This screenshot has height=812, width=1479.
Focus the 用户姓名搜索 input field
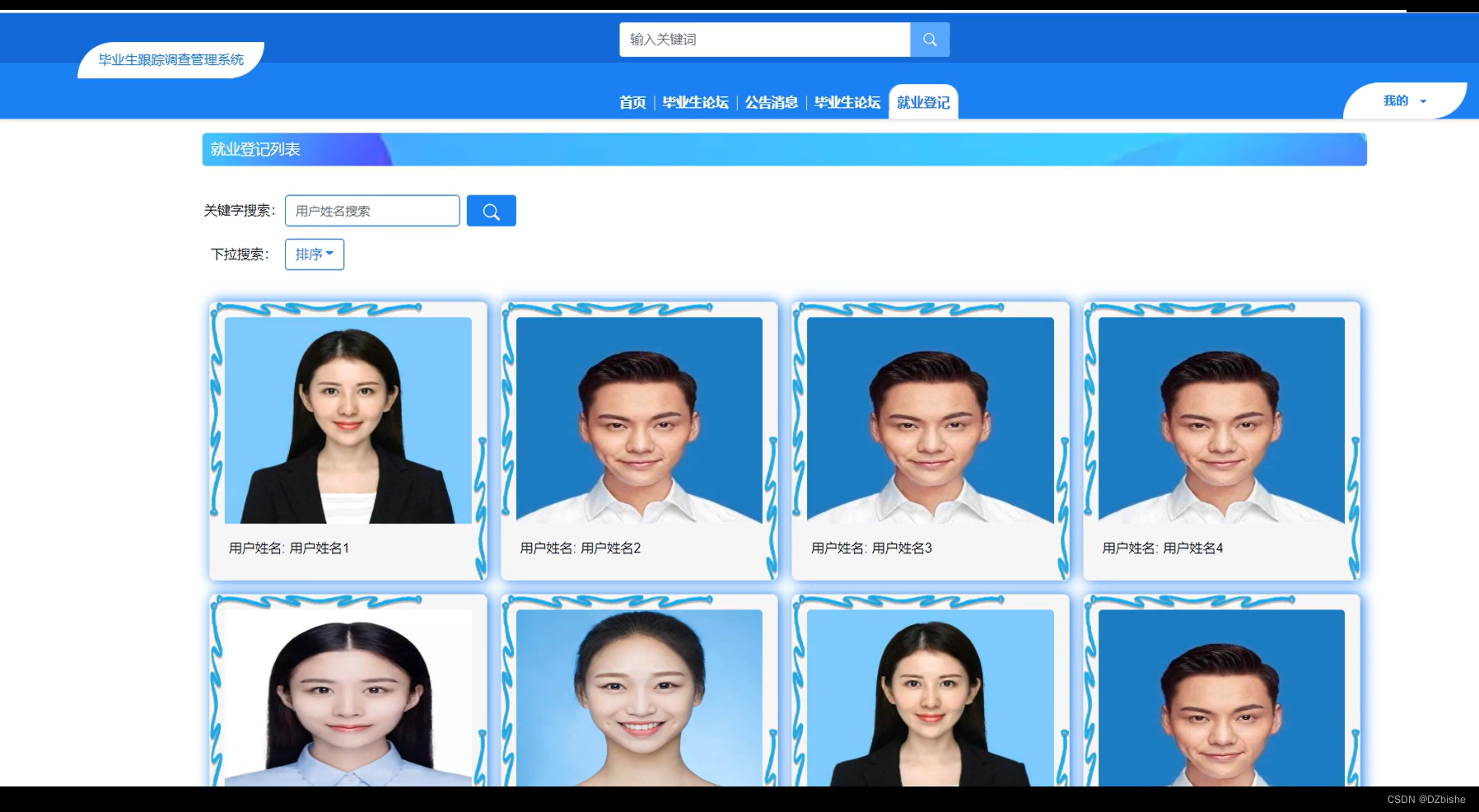click(x=372, y=211)
